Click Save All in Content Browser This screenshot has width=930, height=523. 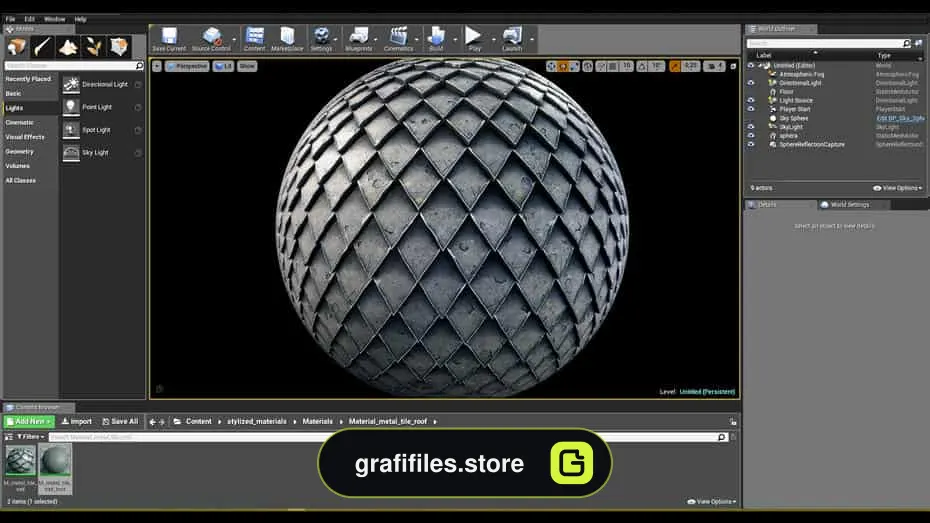120,422
